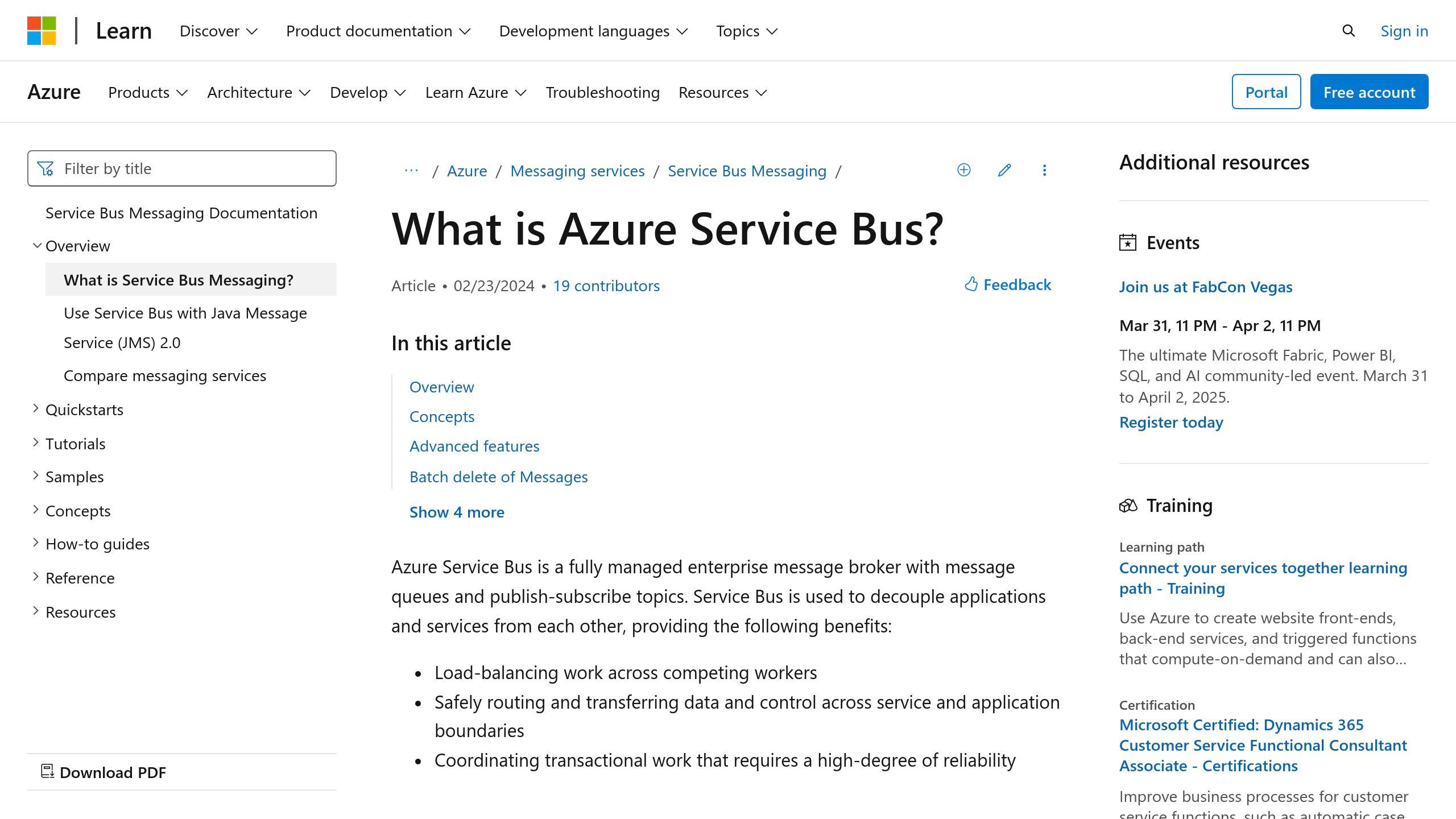Viewport: 1456px width, 819px height.
Task: Open Azure Products dropdown
Action: [148, 92]
